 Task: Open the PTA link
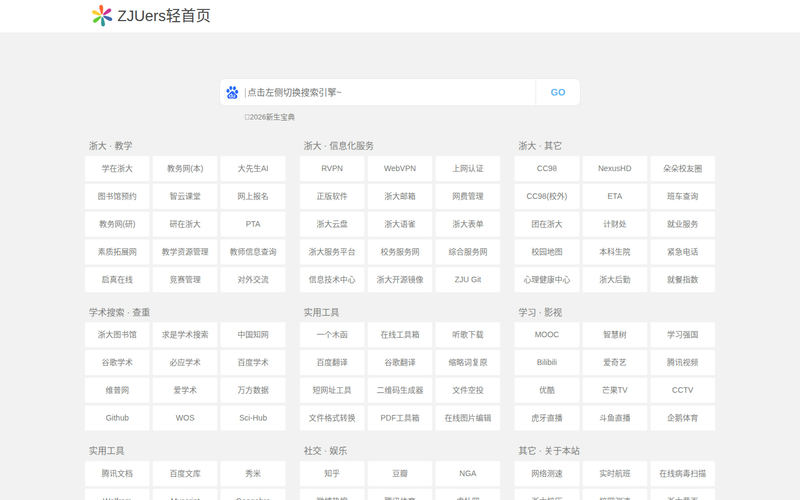[x=253, y=224]
